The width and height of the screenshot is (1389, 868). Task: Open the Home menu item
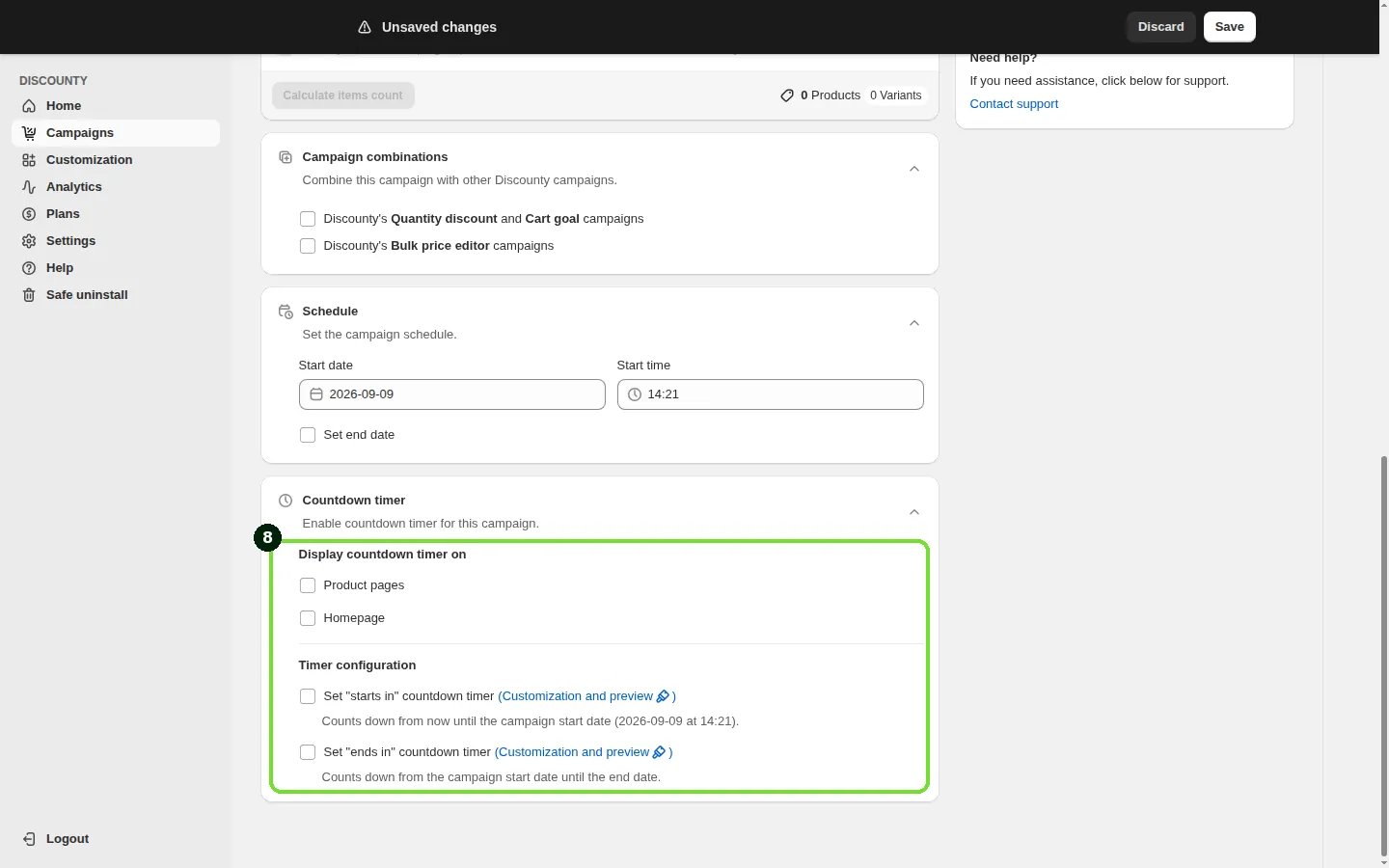click(116, 106)
